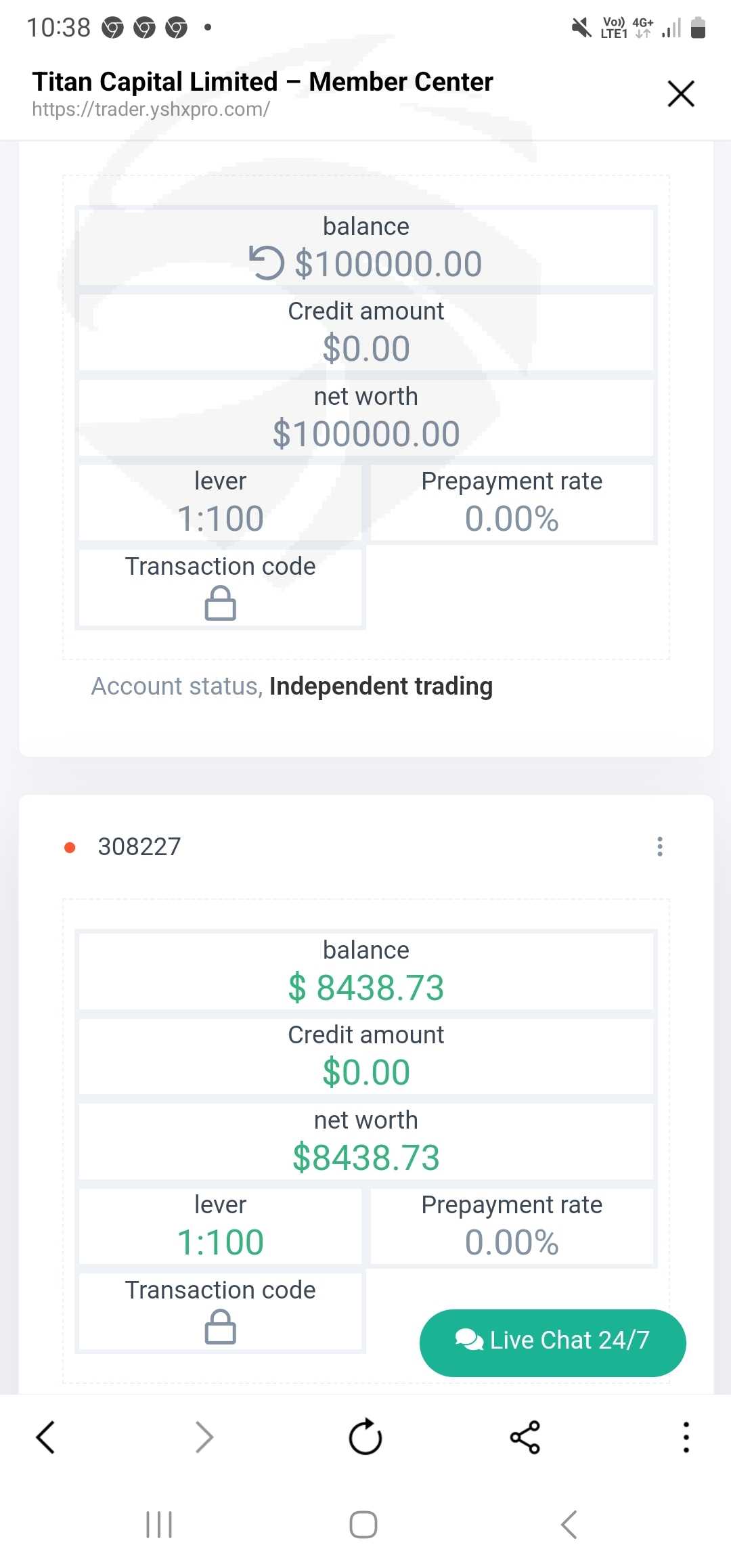Select the 308227 account number

click(139, 846)
